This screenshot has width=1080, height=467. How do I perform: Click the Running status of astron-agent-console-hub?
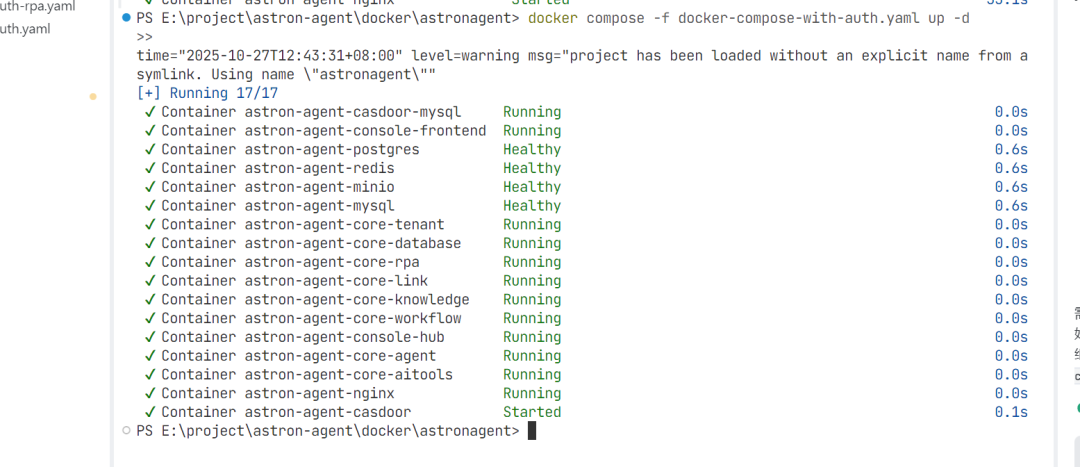[532, 337]
